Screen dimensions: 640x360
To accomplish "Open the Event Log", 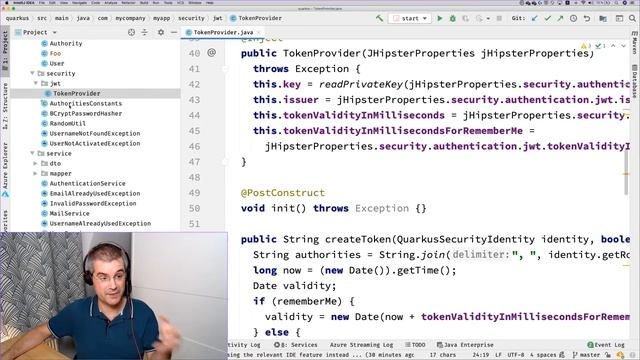I will pyautogui.click(x=606, y=345).
